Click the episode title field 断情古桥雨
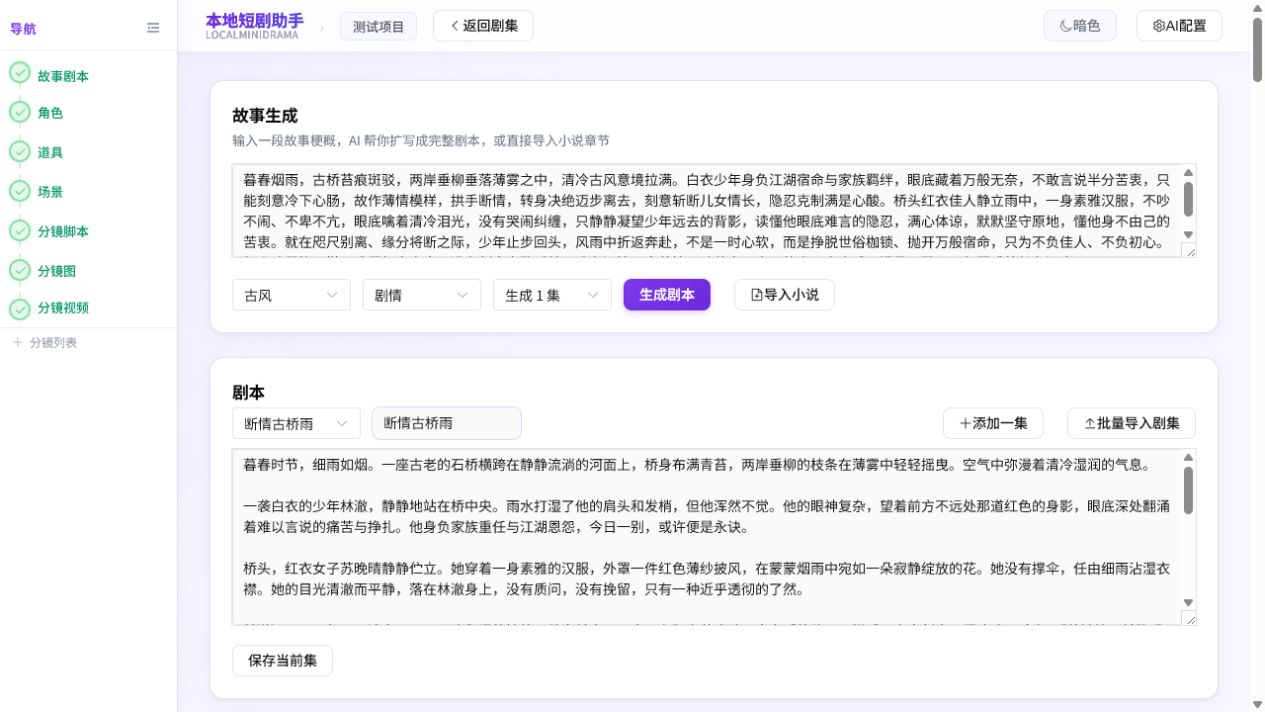The image size is (1265, 712). (446, 423)
